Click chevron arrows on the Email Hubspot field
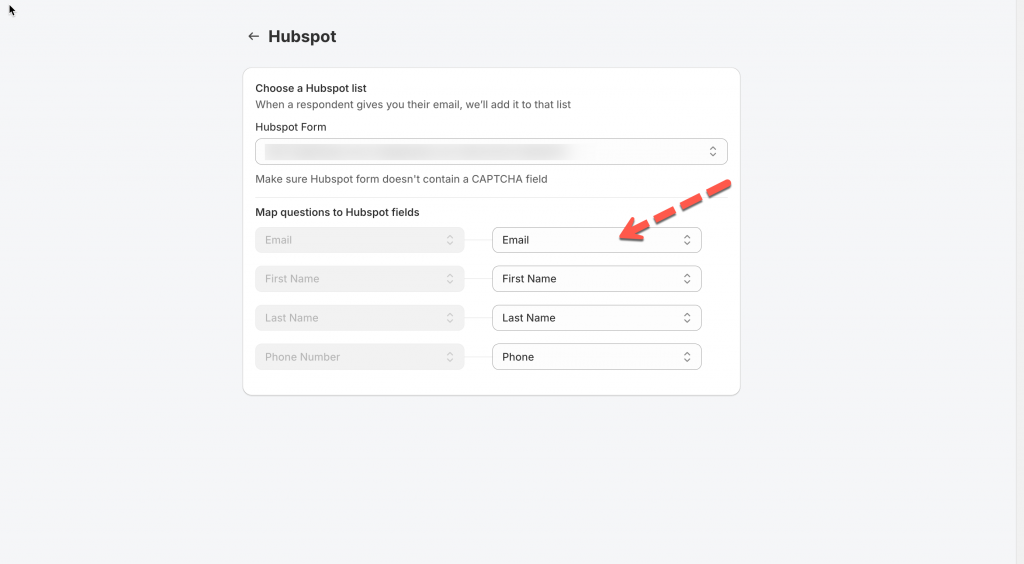Viewport: 1024px width, 564px height. click(x=687, y=240)
